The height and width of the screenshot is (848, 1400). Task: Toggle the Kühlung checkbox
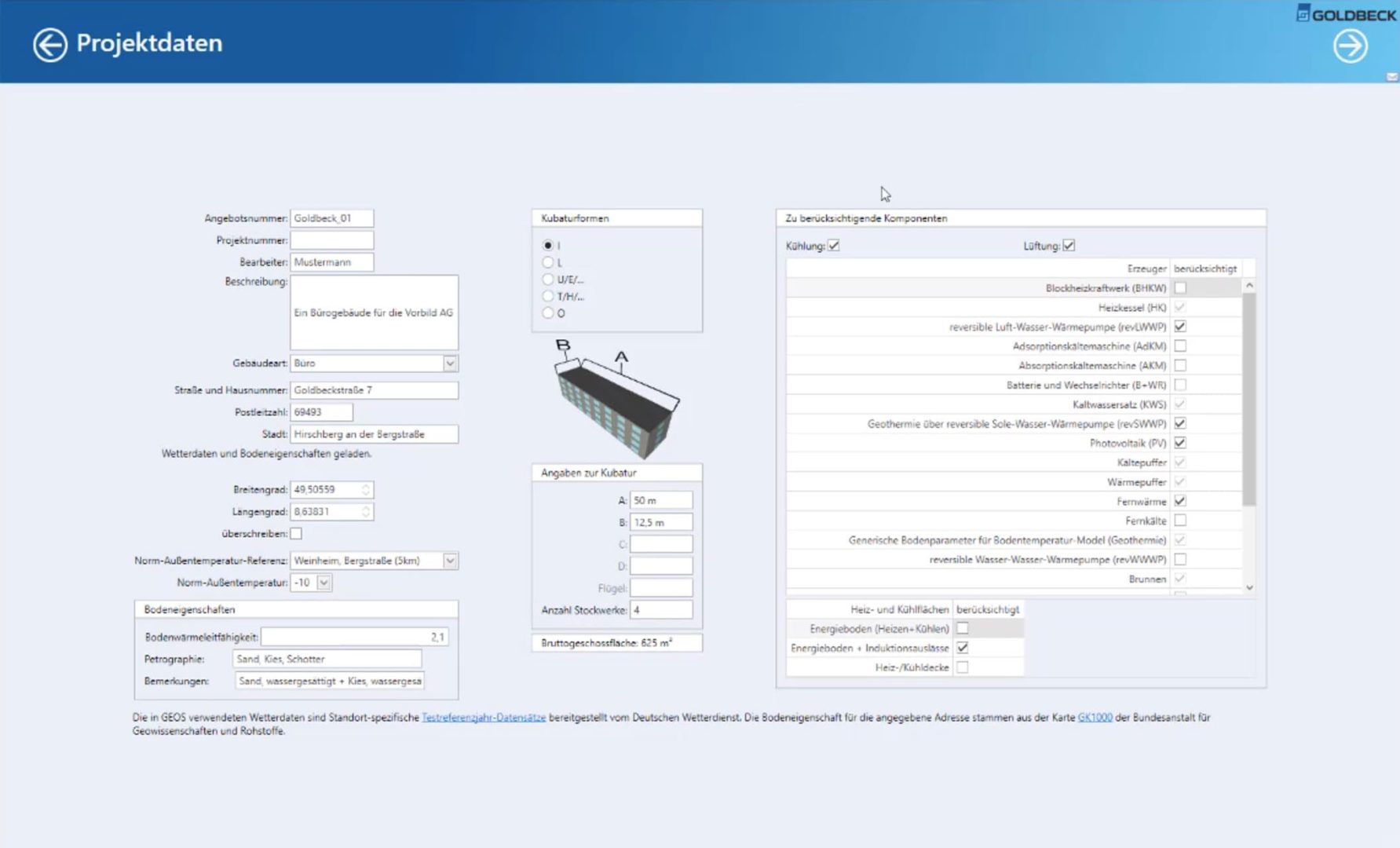click(834, 246)
